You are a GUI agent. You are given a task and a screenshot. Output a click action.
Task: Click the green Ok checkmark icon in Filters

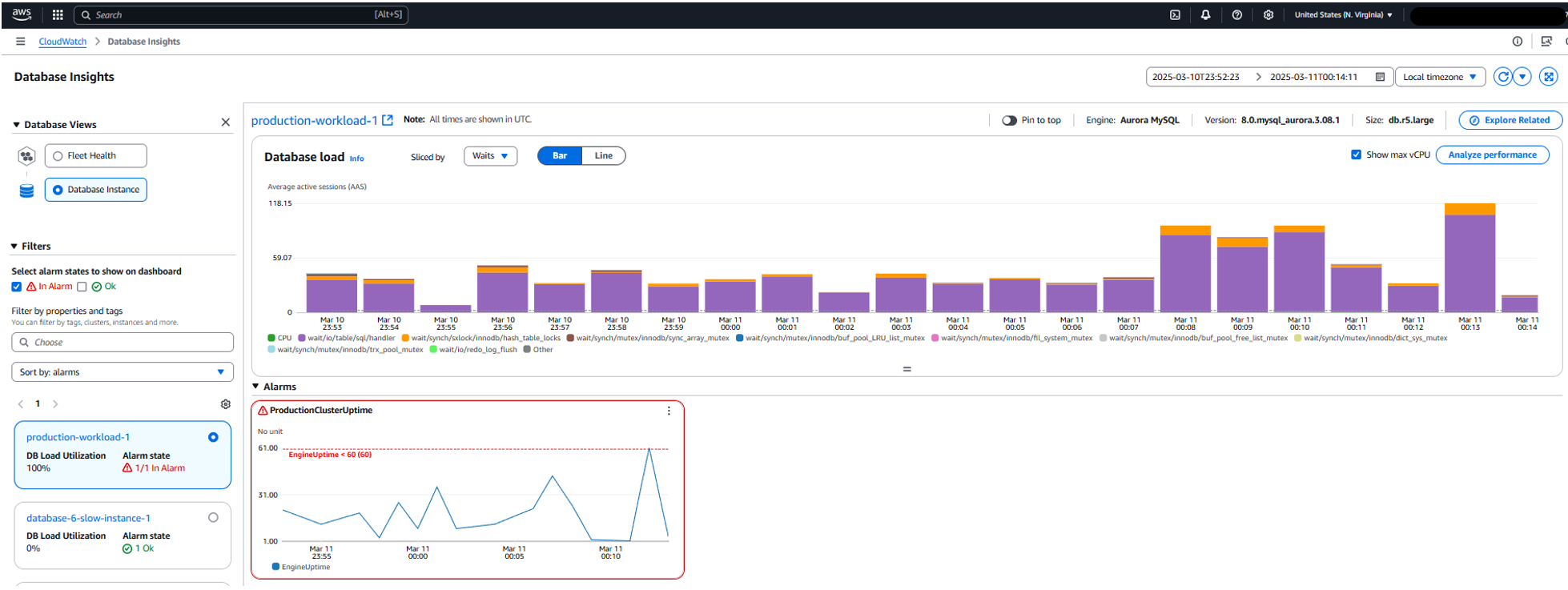point(97,287)
